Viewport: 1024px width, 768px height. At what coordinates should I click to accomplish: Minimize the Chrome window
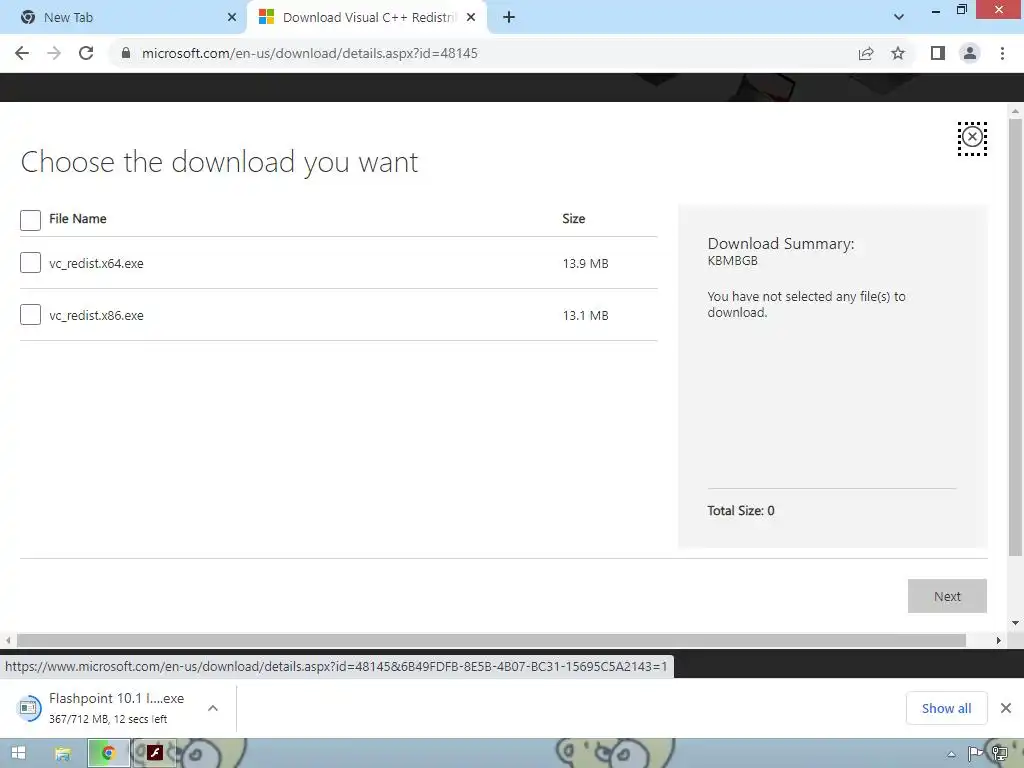(936, 10)
